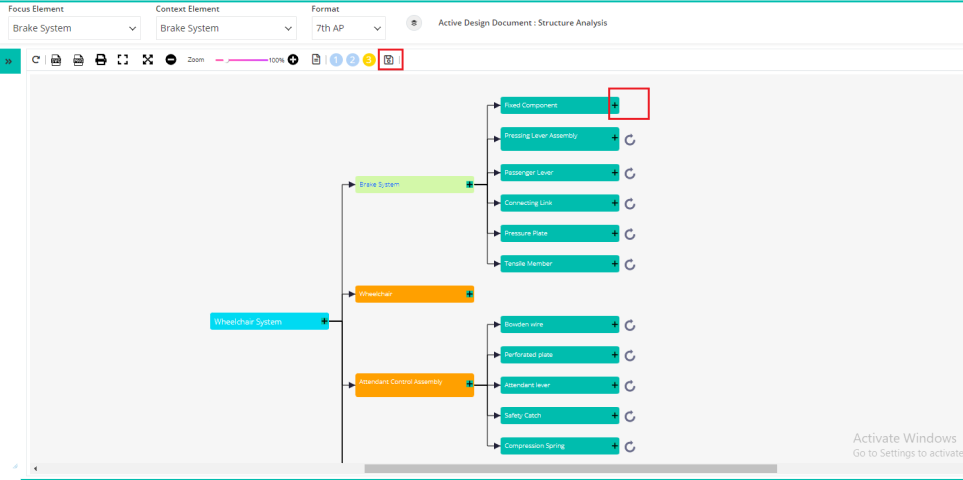Click reload icon next to Connecting Link
This screenshot has width=963, height=480.
(x=630, y=204)
